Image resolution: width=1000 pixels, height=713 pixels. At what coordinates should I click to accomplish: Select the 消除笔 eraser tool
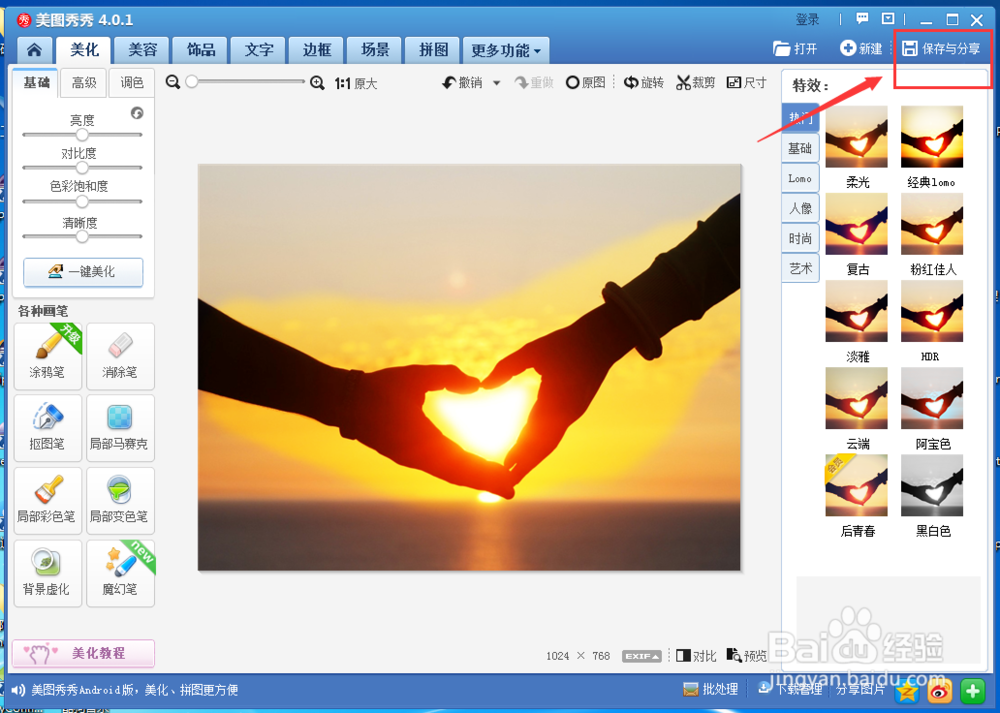[120, 356]
